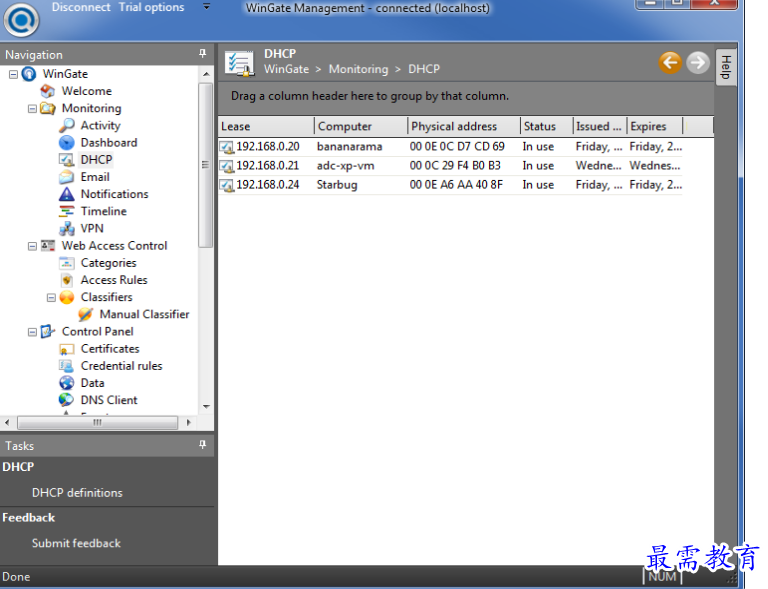Toggle the Tasks panel pushpin

203,445
